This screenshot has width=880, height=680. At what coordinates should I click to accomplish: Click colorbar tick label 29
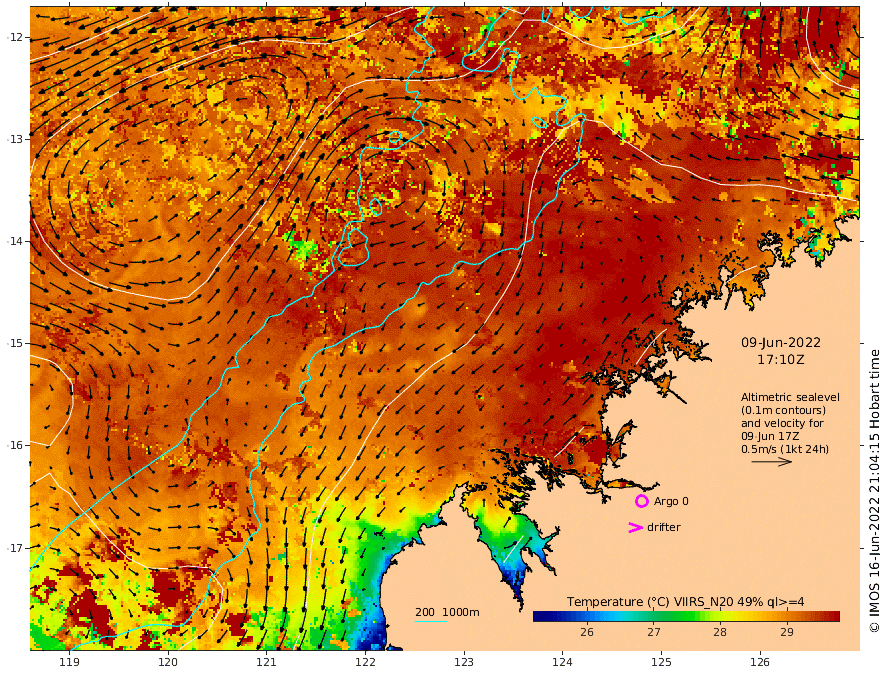tap(787, 632)
